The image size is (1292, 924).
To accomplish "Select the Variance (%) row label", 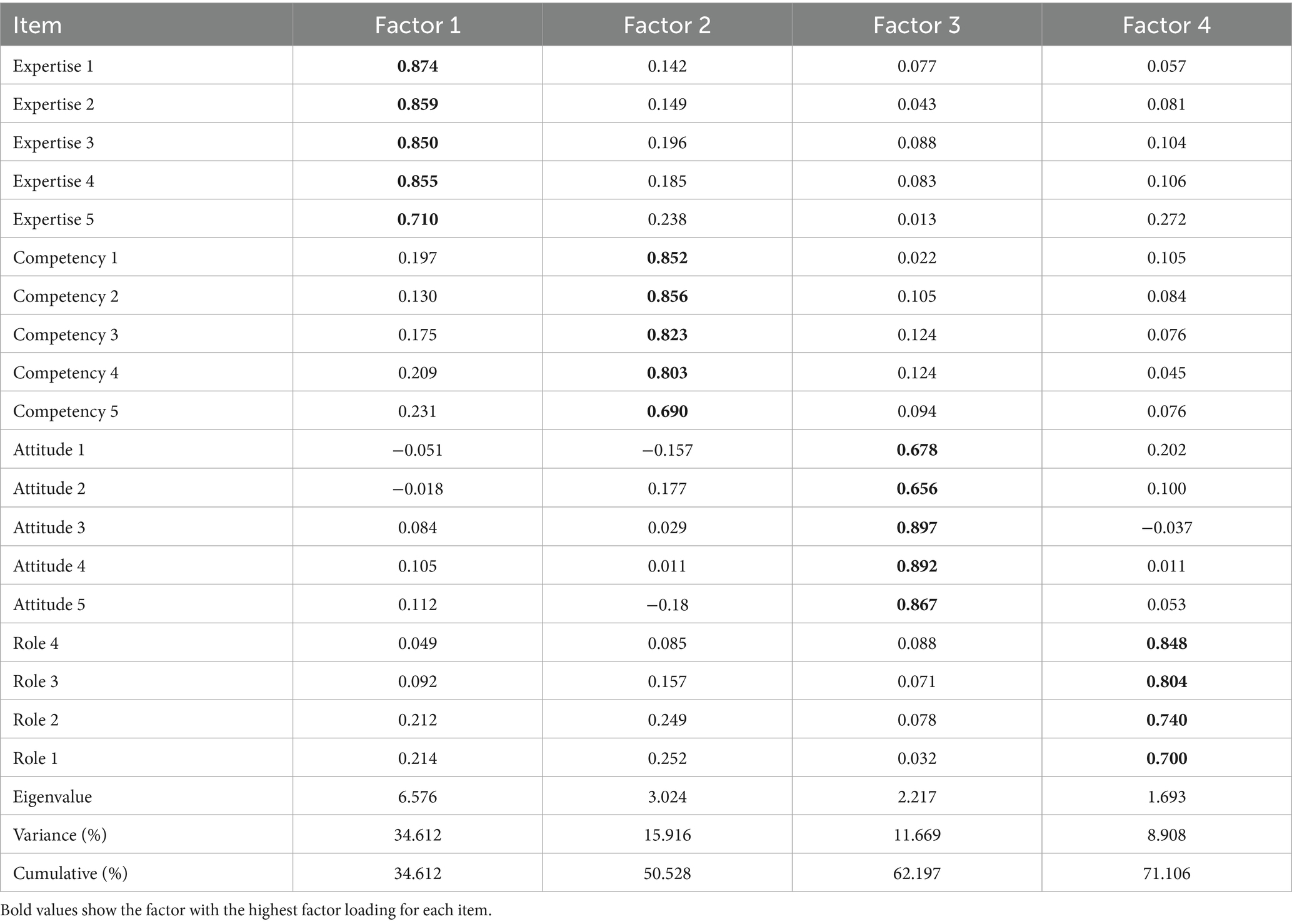I will click(x=60, y=835).
